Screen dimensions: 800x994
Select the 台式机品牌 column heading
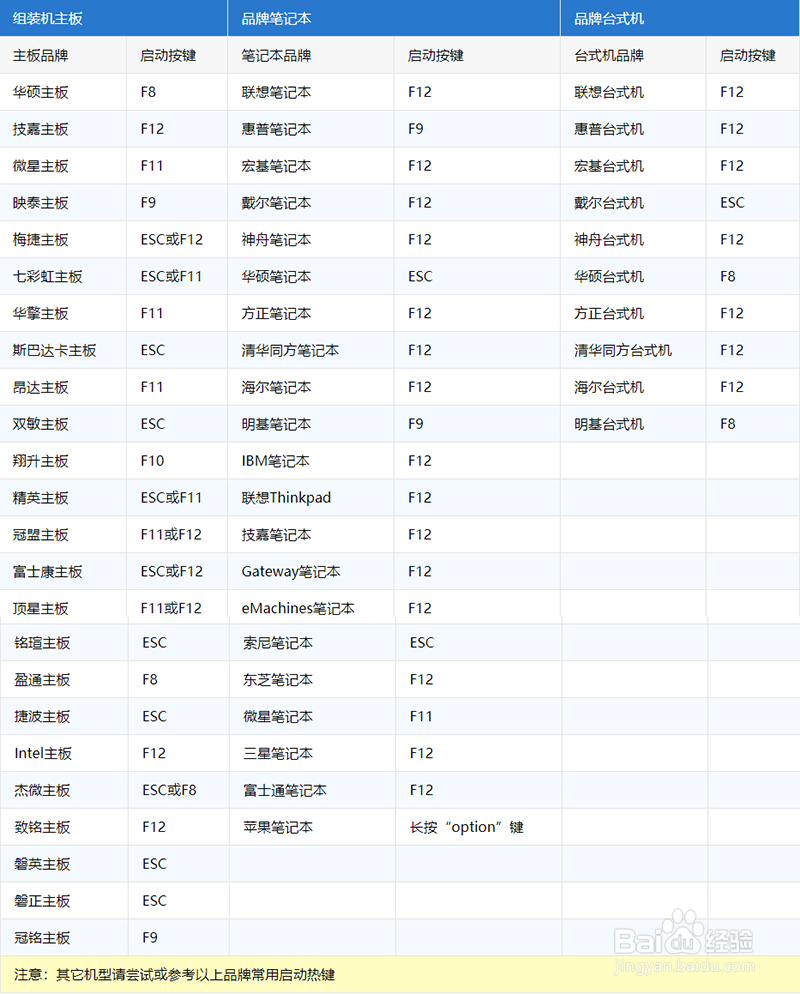tap(609, 55)
